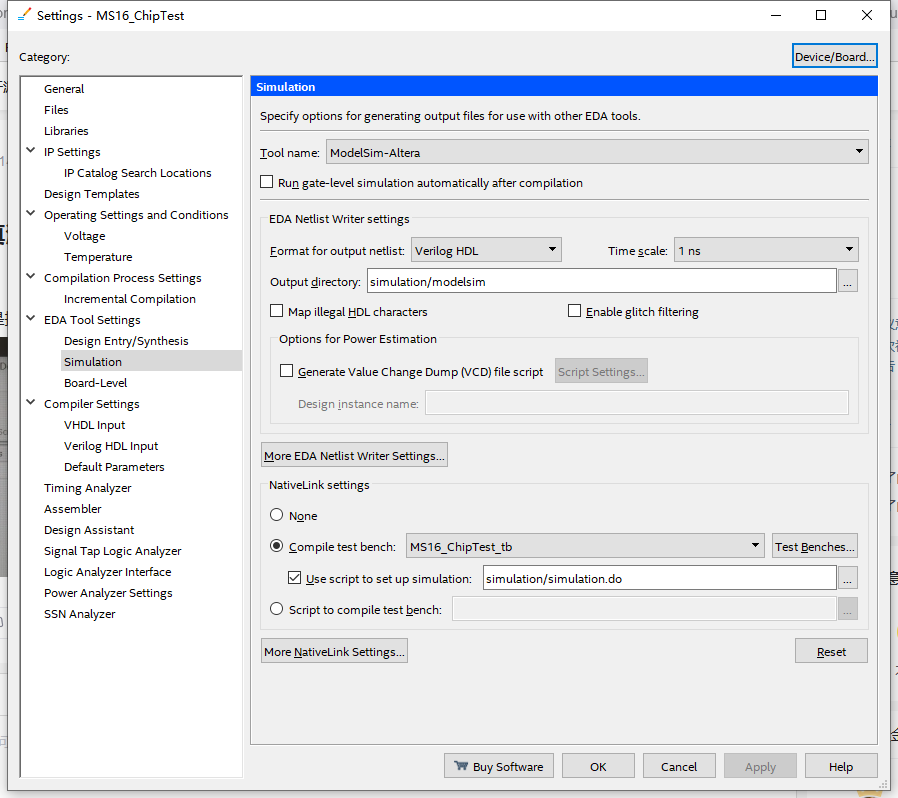The width and height of the screenshot is (898, 798).
Task: Select the None NativeLink radio button
Action: [x=277, y=516]
